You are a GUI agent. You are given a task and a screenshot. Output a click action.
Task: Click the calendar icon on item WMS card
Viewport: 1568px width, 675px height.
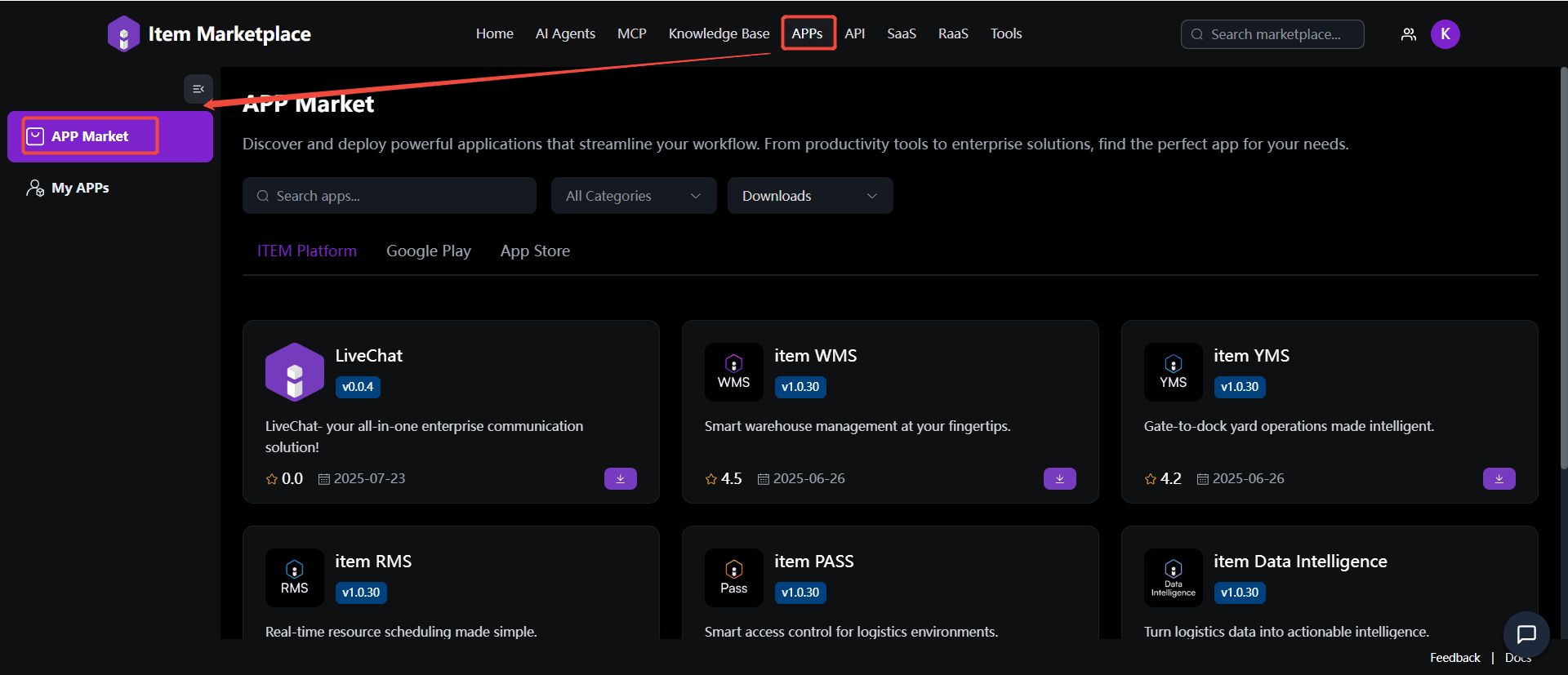pos(764,479)
